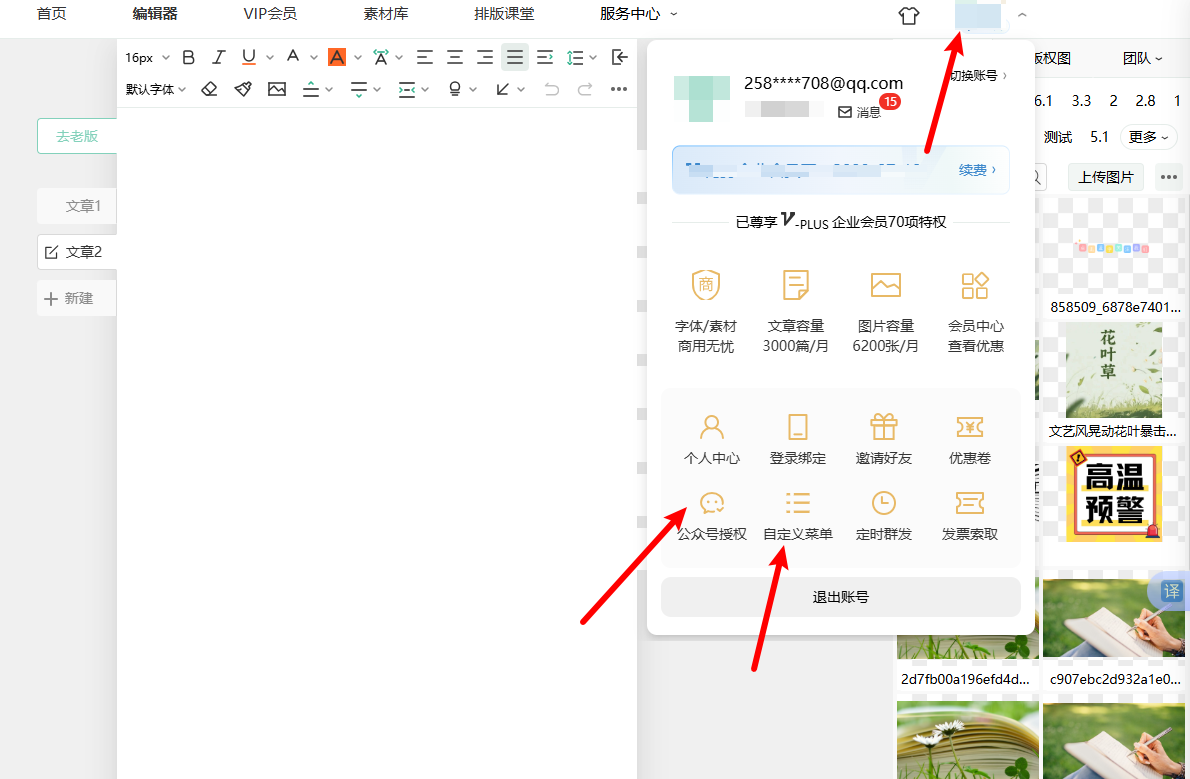The height and width of the screenshot is (779, 1190).
Task: Go to 排版课堂 in top navigation
Action: click(503, 15)
